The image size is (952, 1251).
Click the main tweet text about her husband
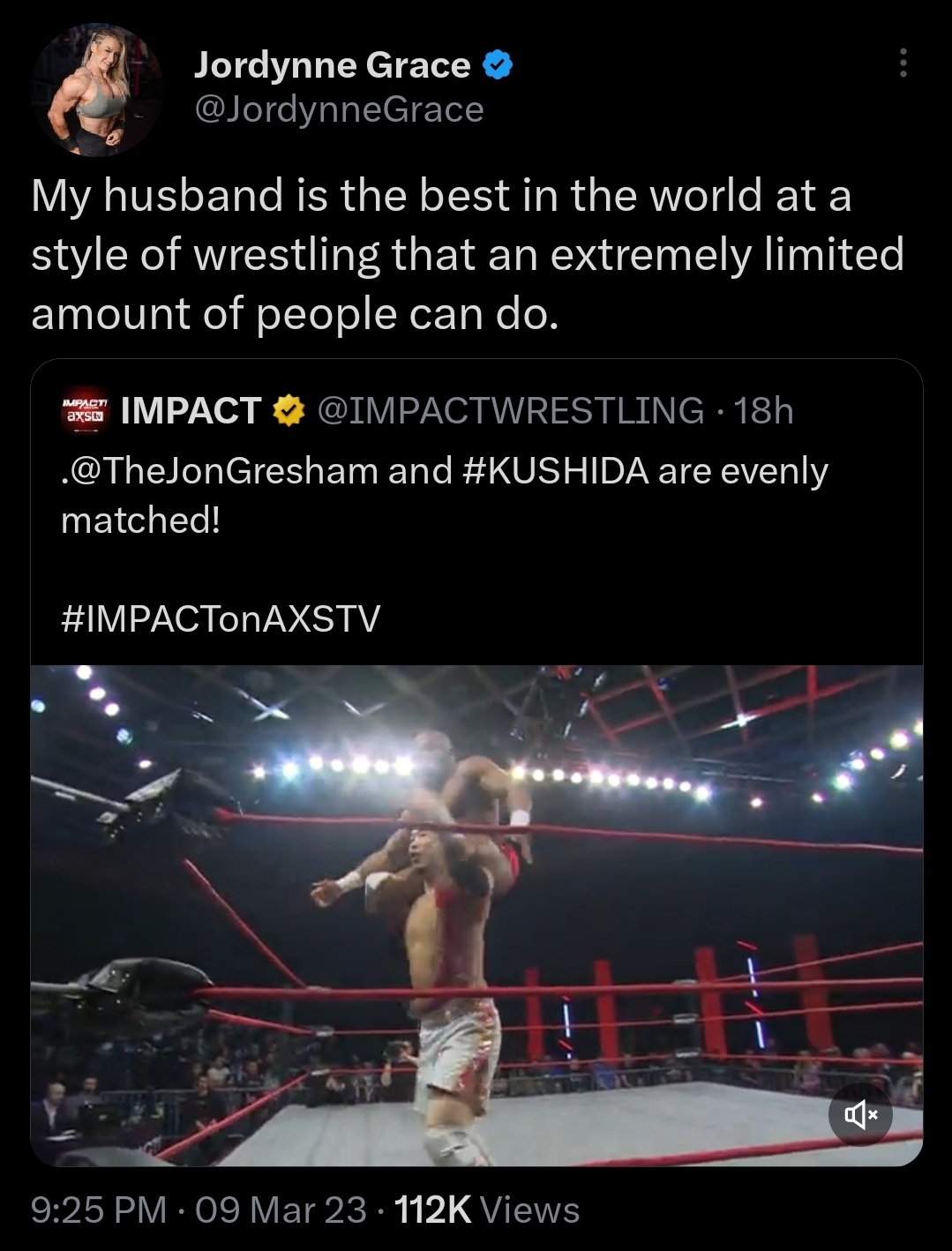[x=468, y=254]
